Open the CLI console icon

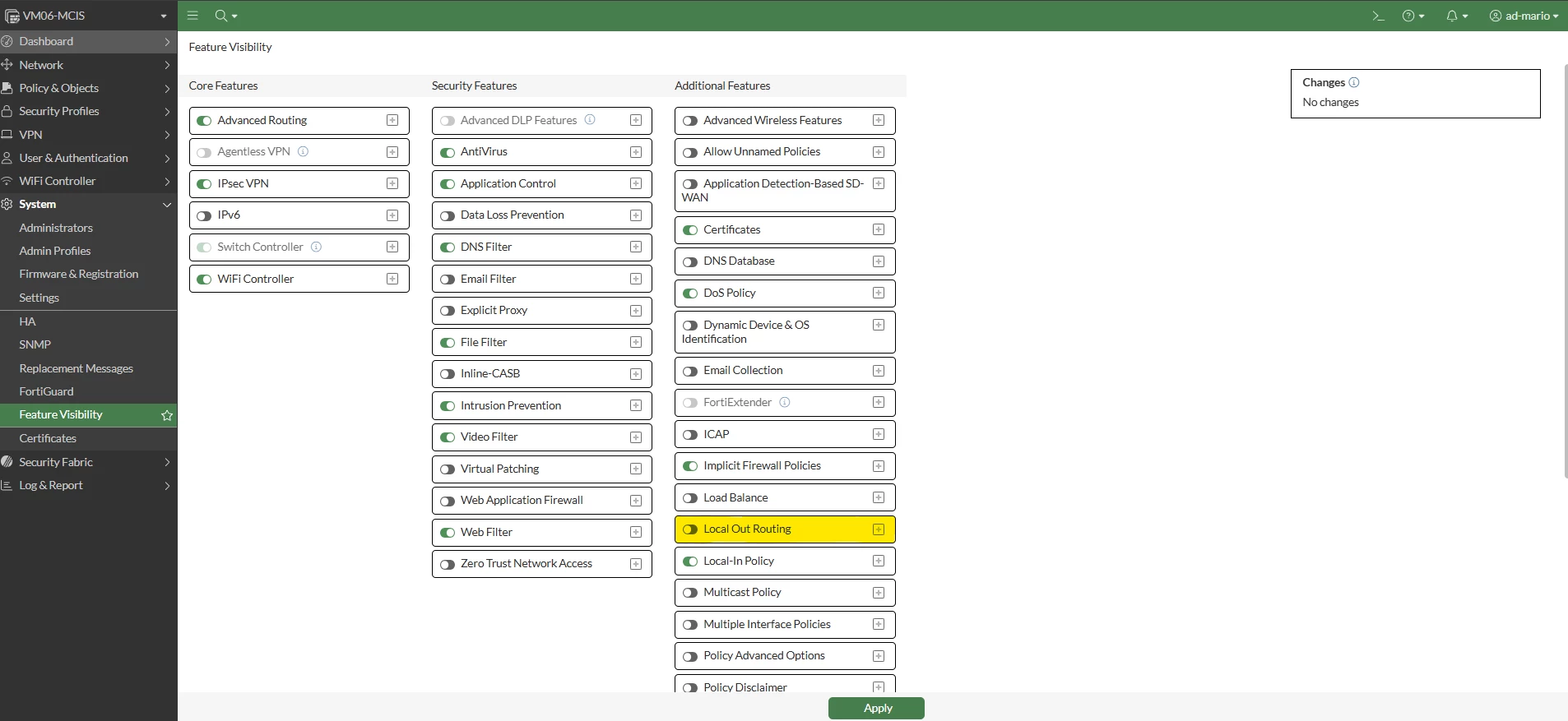pos(1379,16)
